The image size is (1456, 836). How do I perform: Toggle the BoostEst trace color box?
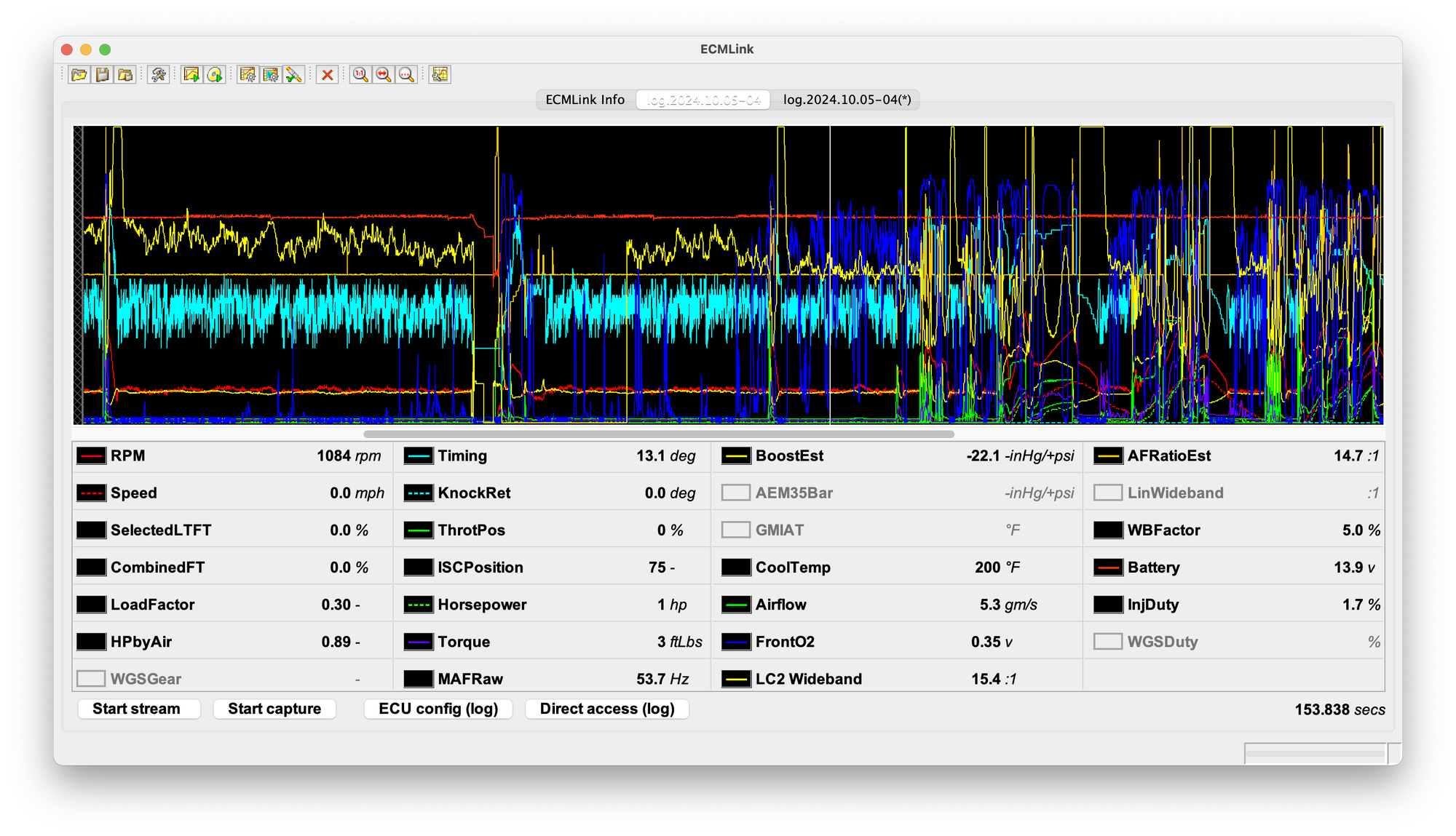736,456
